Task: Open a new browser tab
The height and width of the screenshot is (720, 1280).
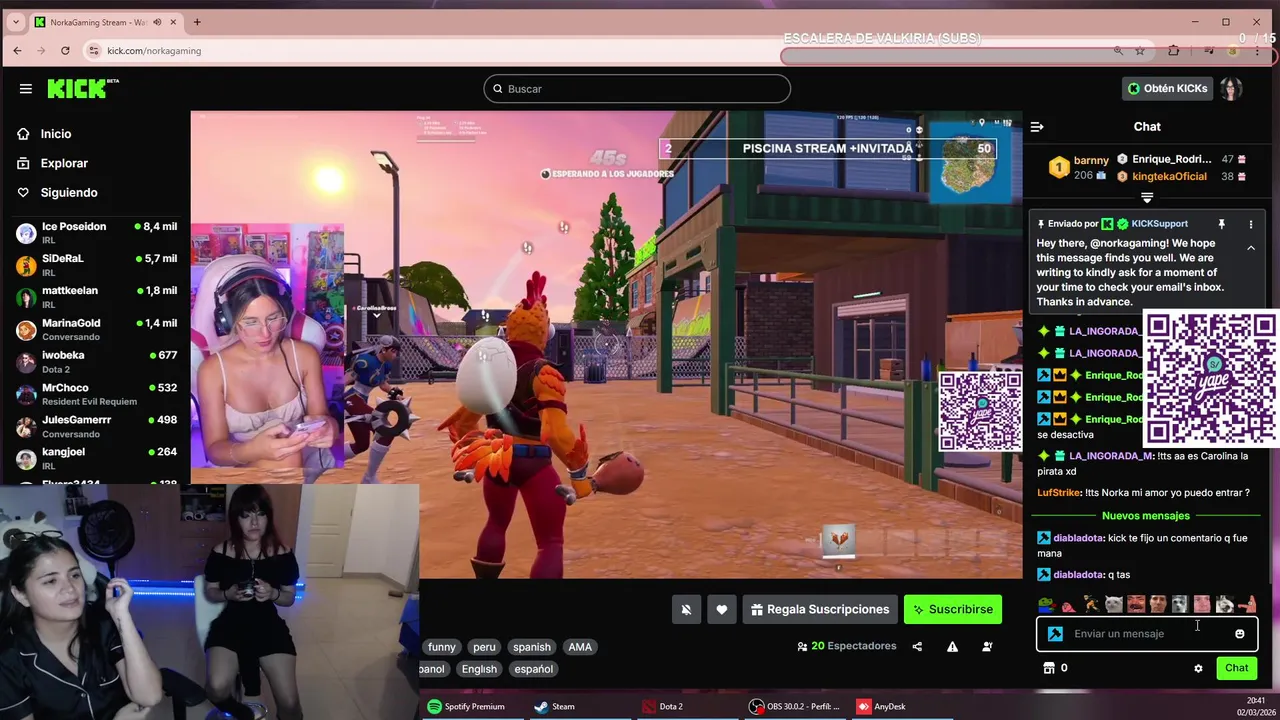Action: pos(197,22)
